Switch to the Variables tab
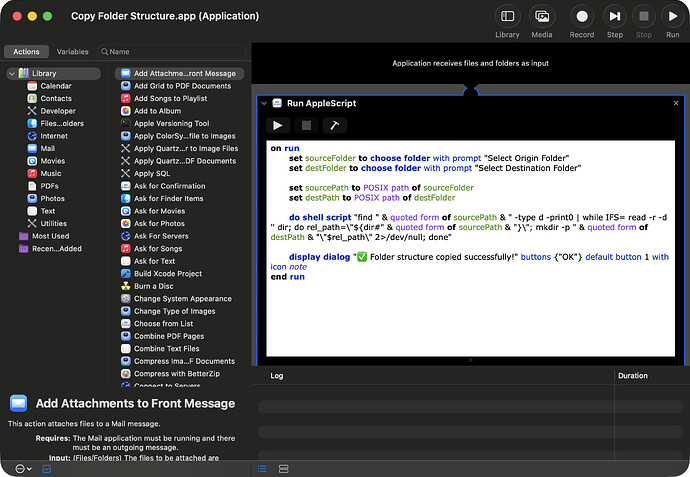The image size is (690, 477). (72, 51)
